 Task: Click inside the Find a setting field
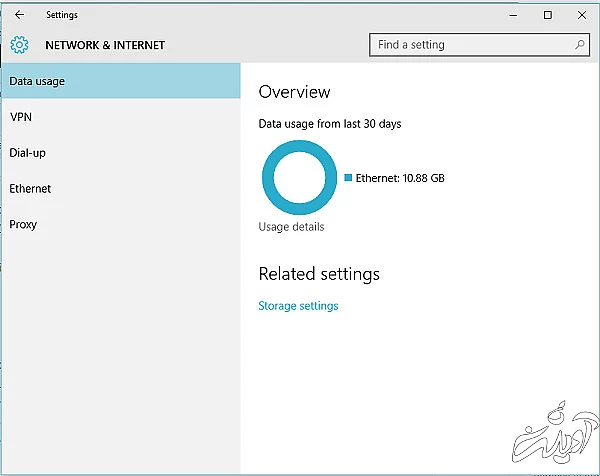[x=470, y=45]
